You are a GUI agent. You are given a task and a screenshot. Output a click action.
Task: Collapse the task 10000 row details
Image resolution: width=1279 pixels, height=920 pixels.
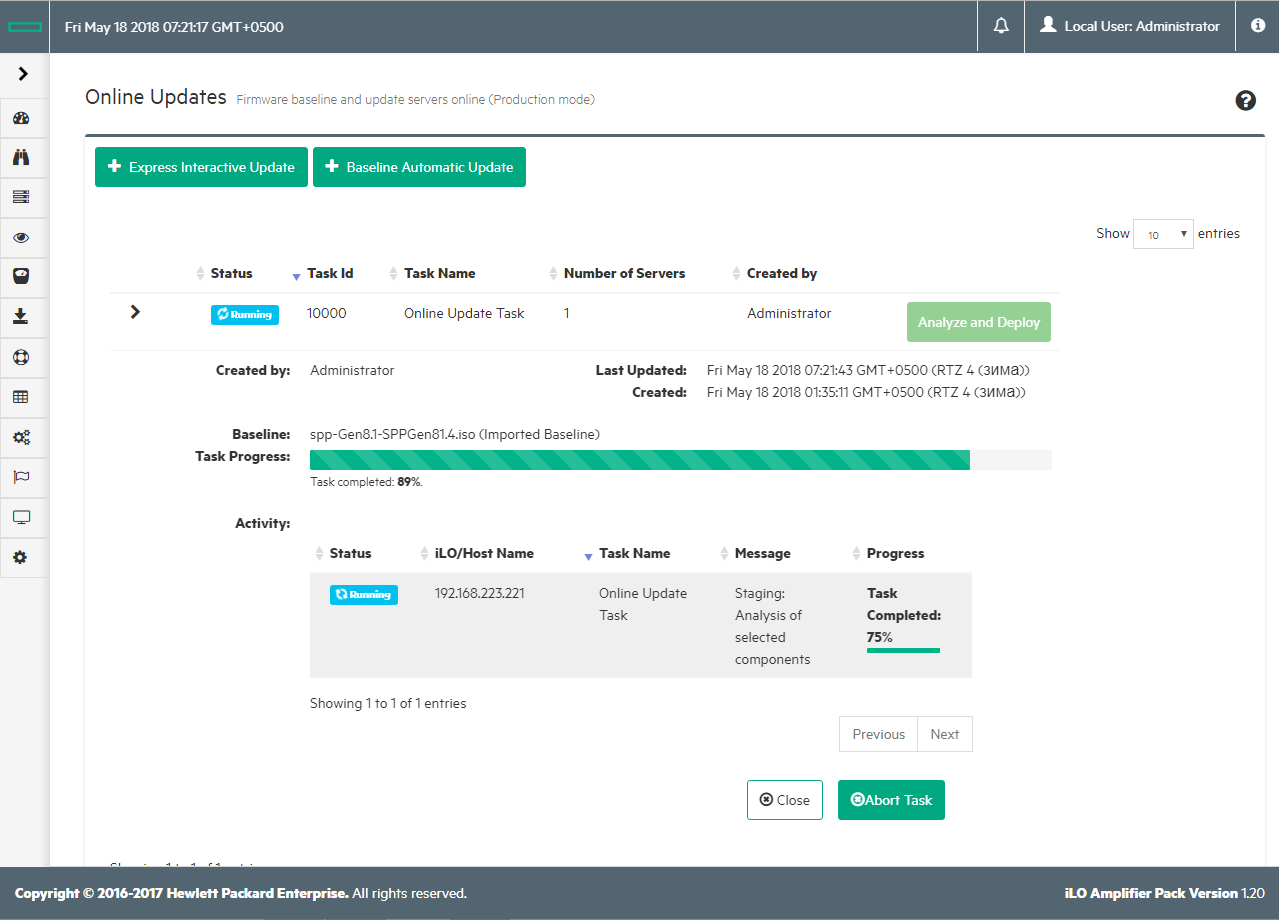pos(135,312)
